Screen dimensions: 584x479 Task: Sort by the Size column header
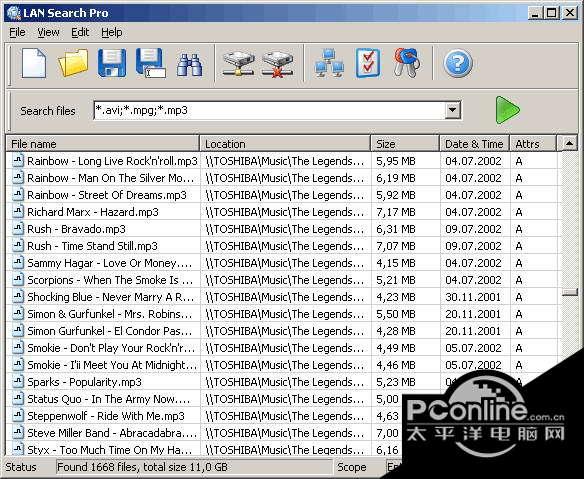pos(405,144)
